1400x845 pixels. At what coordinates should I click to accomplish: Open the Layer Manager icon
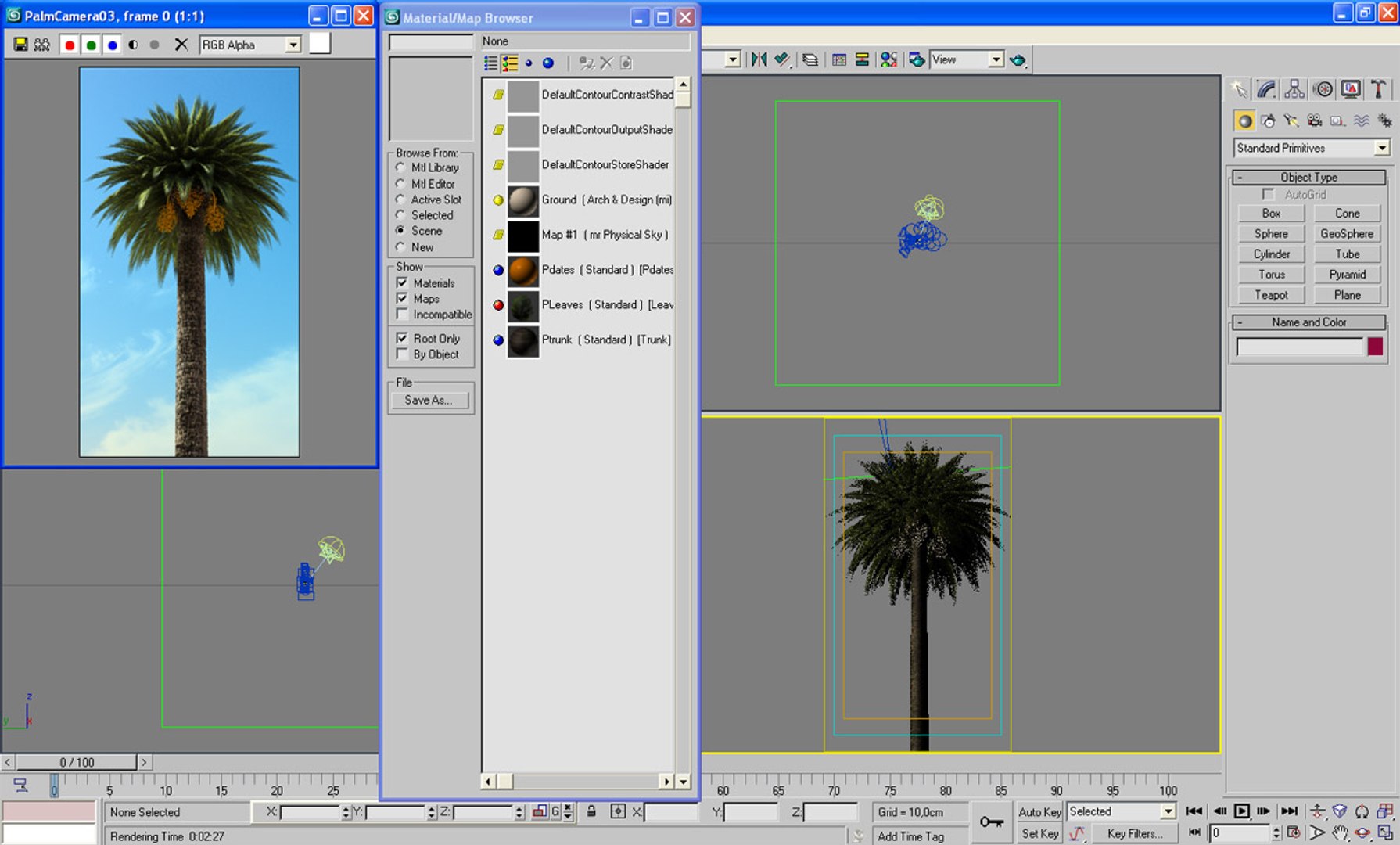click(x=810, y=59)
